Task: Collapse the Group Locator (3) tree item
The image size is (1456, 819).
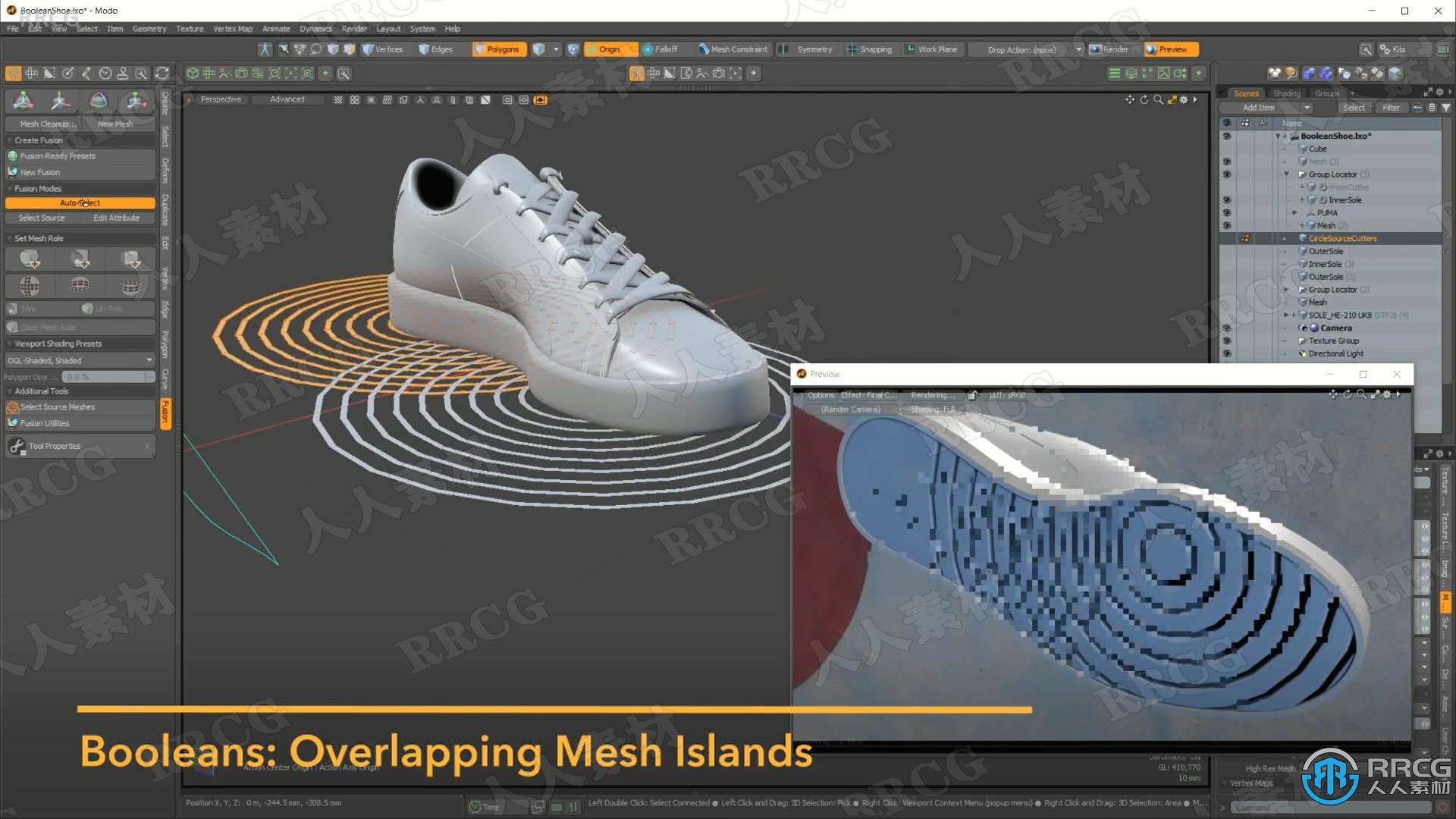Action: coord(1287,174)
